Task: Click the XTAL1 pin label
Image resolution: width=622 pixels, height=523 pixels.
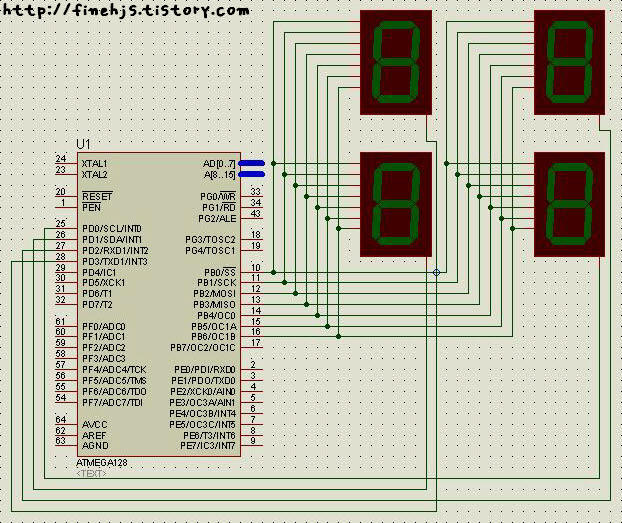Action: [94, 163]
